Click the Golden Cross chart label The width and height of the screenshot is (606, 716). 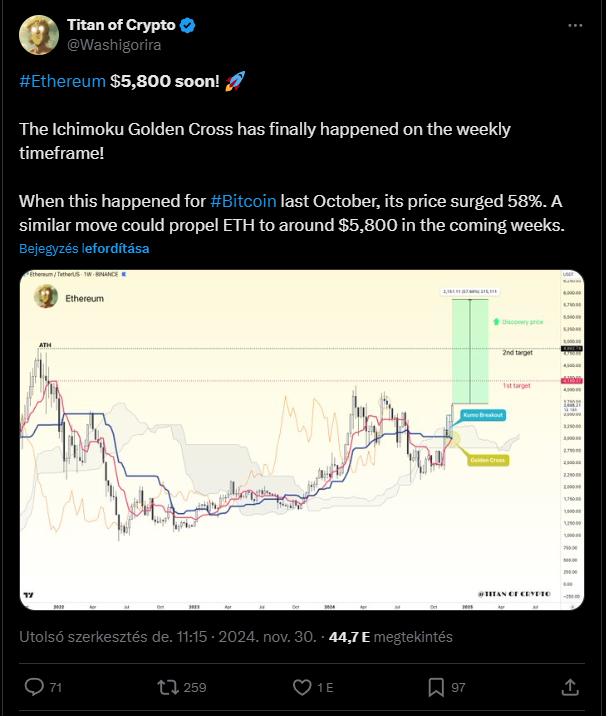(x=488, y=460)
